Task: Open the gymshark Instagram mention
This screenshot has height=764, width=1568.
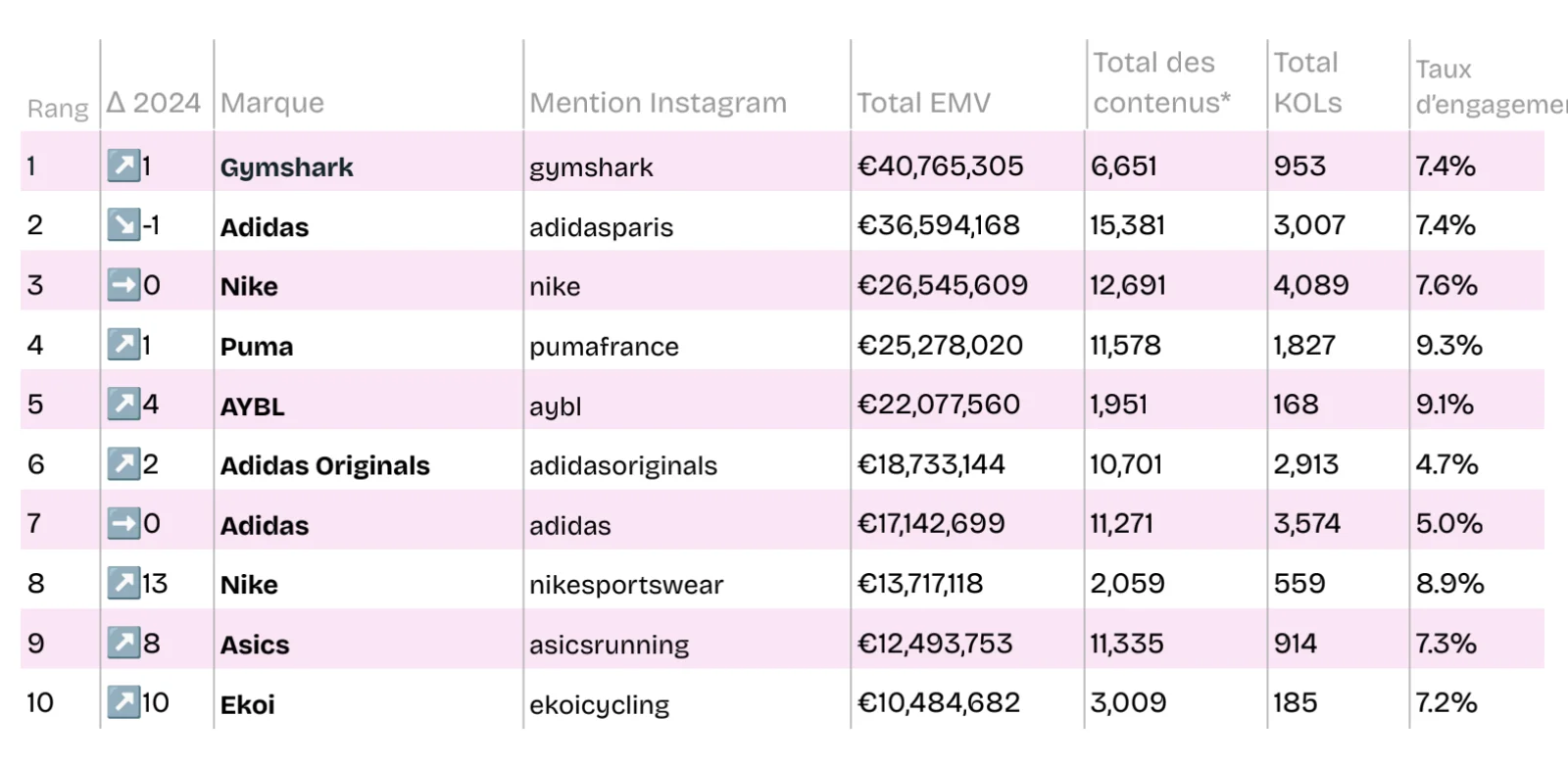Action: (x=591, y=167)
